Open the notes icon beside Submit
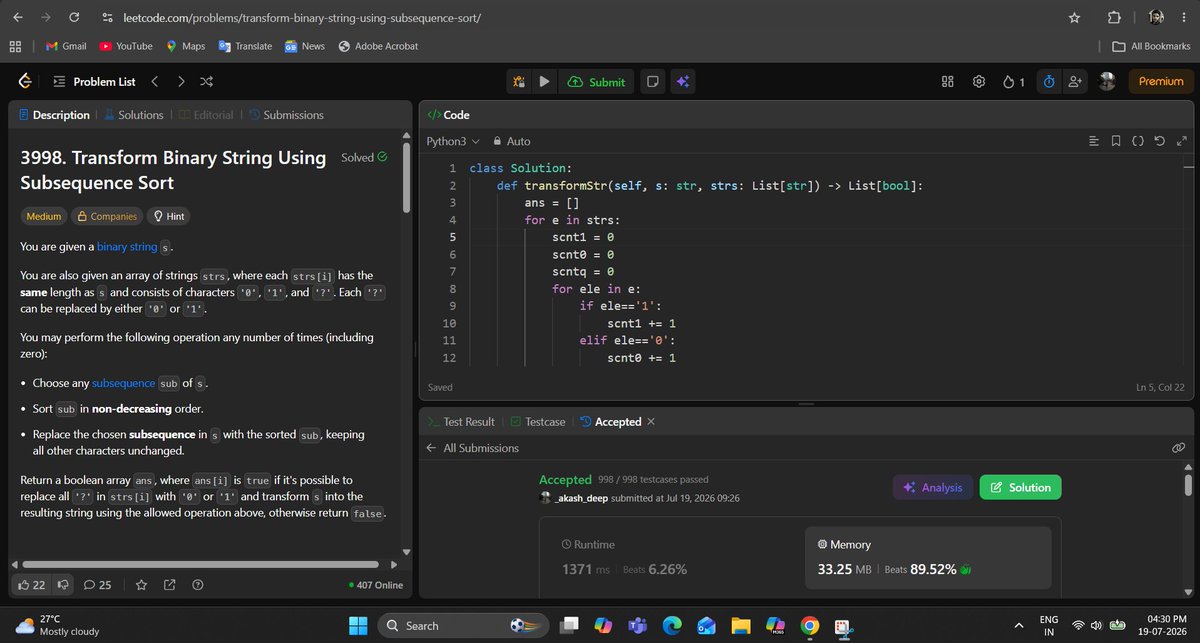 652,82
